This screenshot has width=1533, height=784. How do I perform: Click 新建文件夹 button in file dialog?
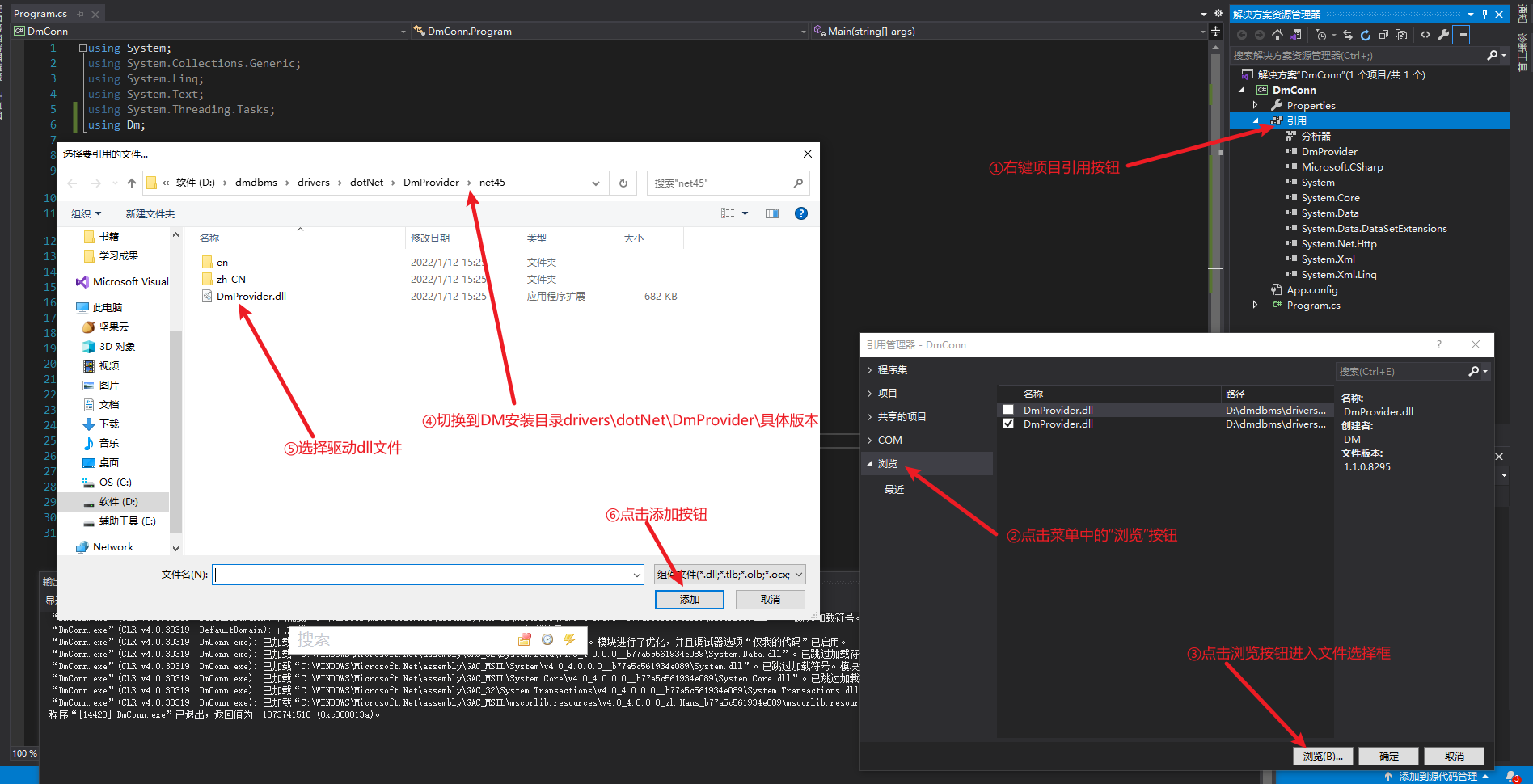pyautogui.click(x=150, y=214)
